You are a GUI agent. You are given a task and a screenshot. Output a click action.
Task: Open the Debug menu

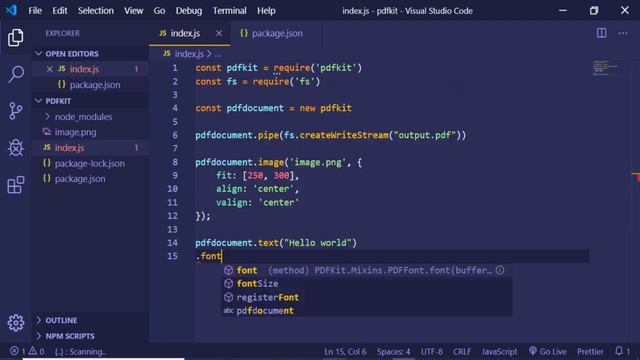189,11
